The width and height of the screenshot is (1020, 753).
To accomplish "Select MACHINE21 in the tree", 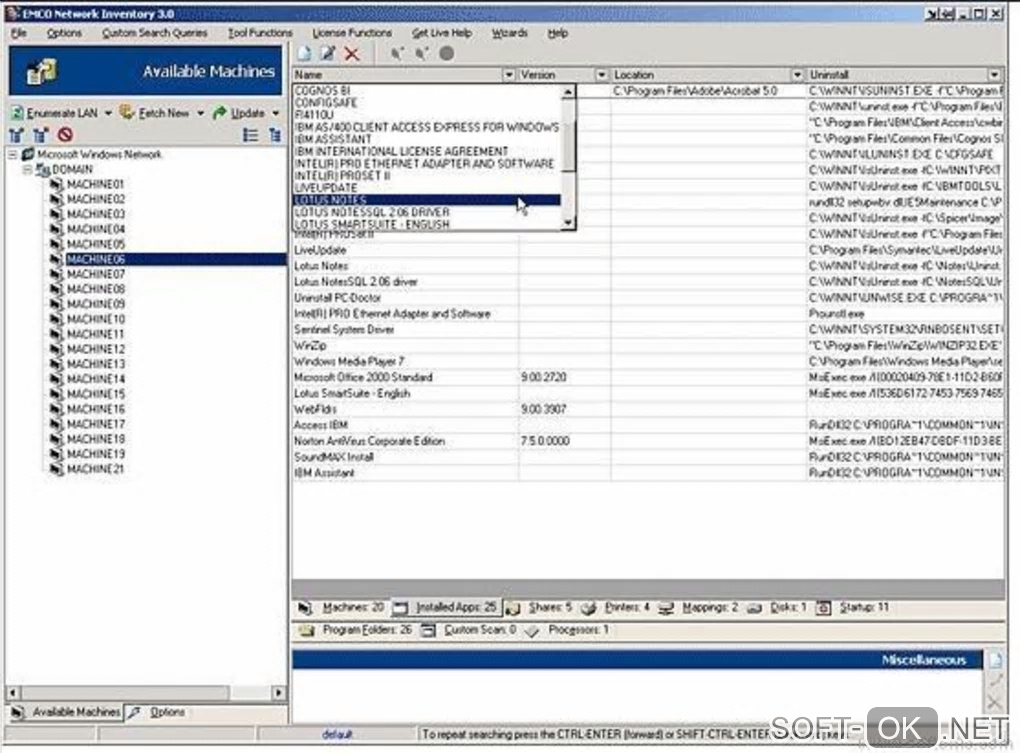I will [95, 469].
